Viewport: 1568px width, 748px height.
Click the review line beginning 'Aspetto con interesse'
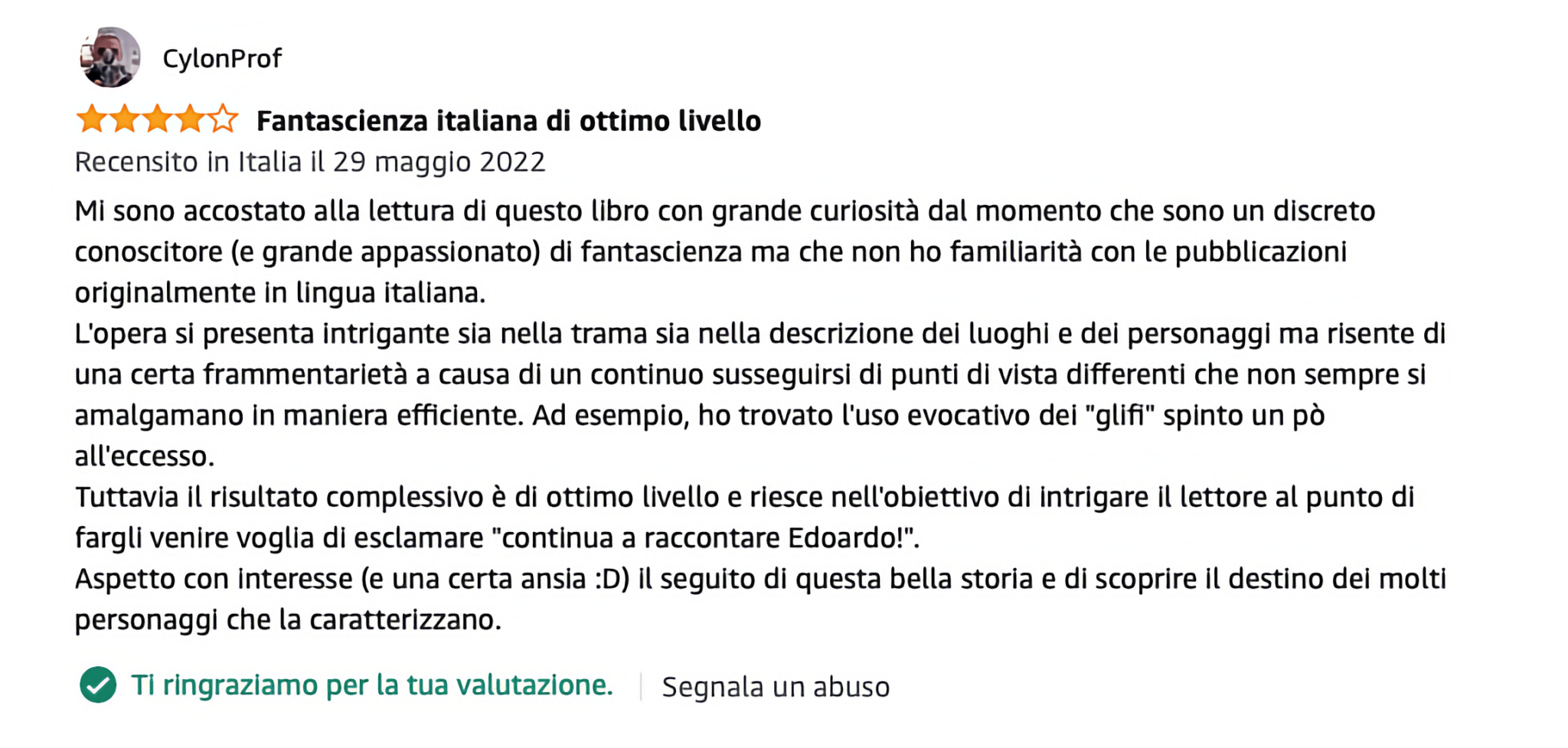(x=759, y=579)
